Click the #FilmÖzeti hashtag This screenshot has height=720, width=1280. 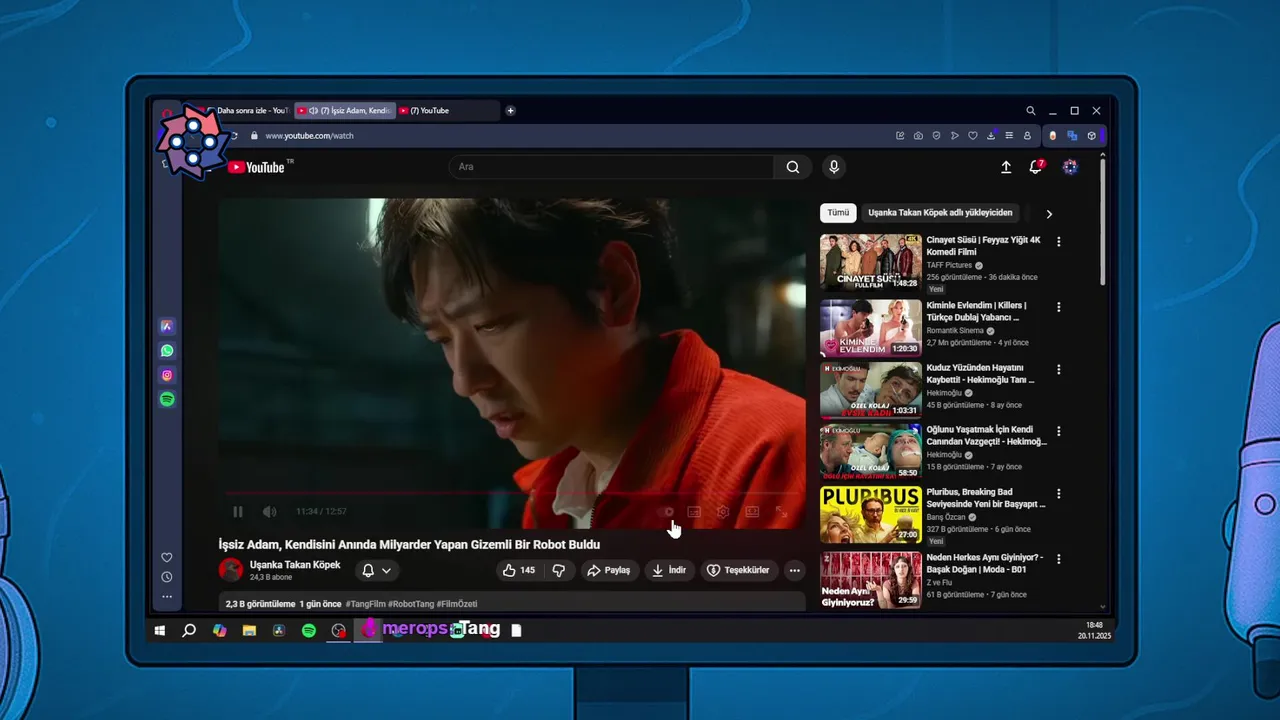[x=457, y=604]
